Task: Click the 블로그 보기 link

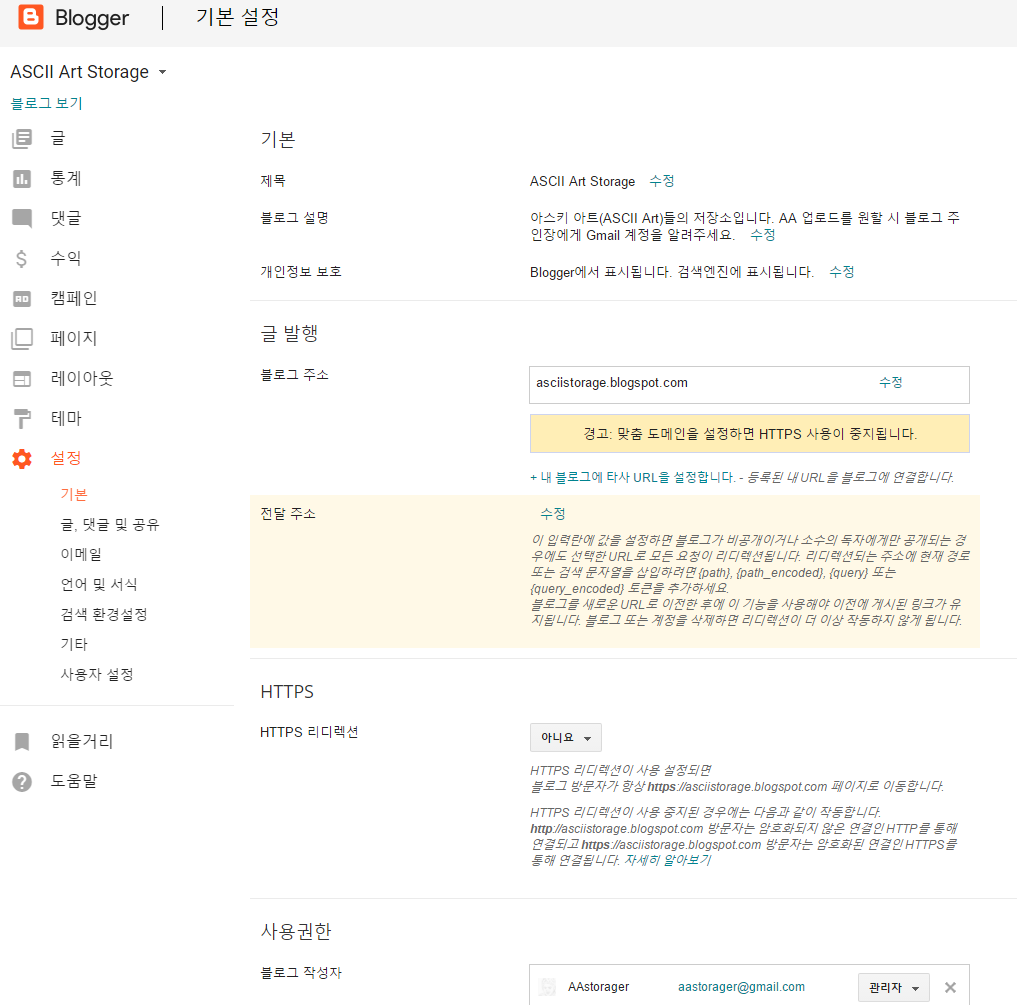Action: pos(47,103)
